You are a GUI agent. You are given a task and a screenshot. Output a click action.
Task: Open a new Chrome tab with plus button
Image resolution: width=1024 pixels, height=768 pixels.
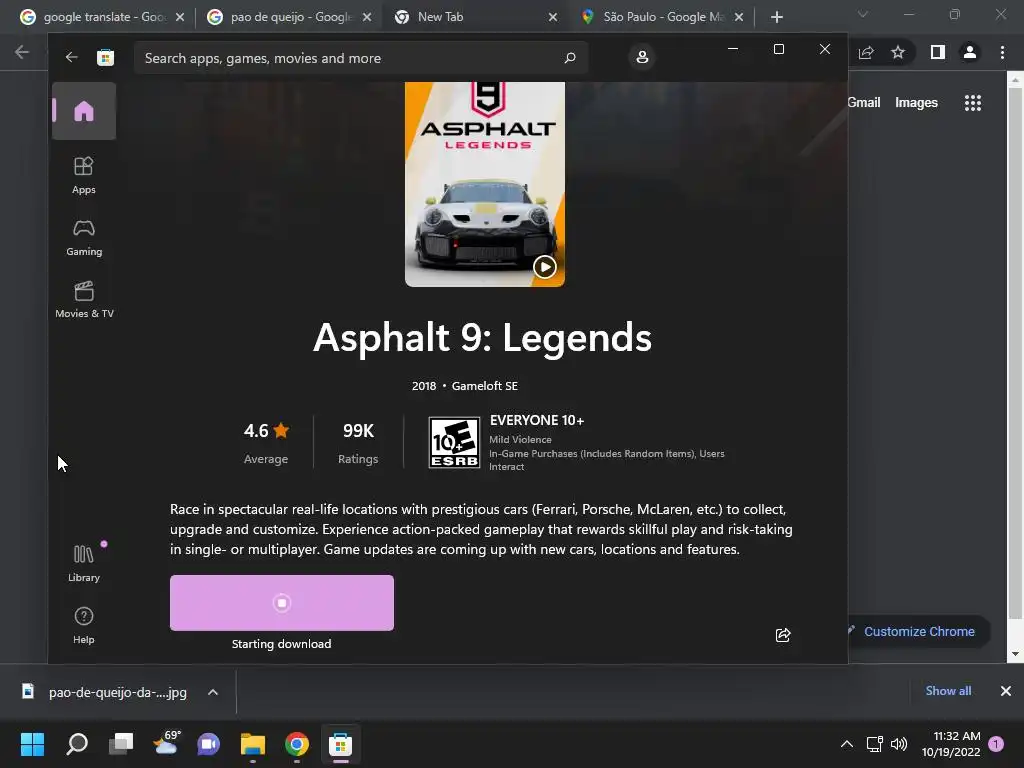(776, 17)
